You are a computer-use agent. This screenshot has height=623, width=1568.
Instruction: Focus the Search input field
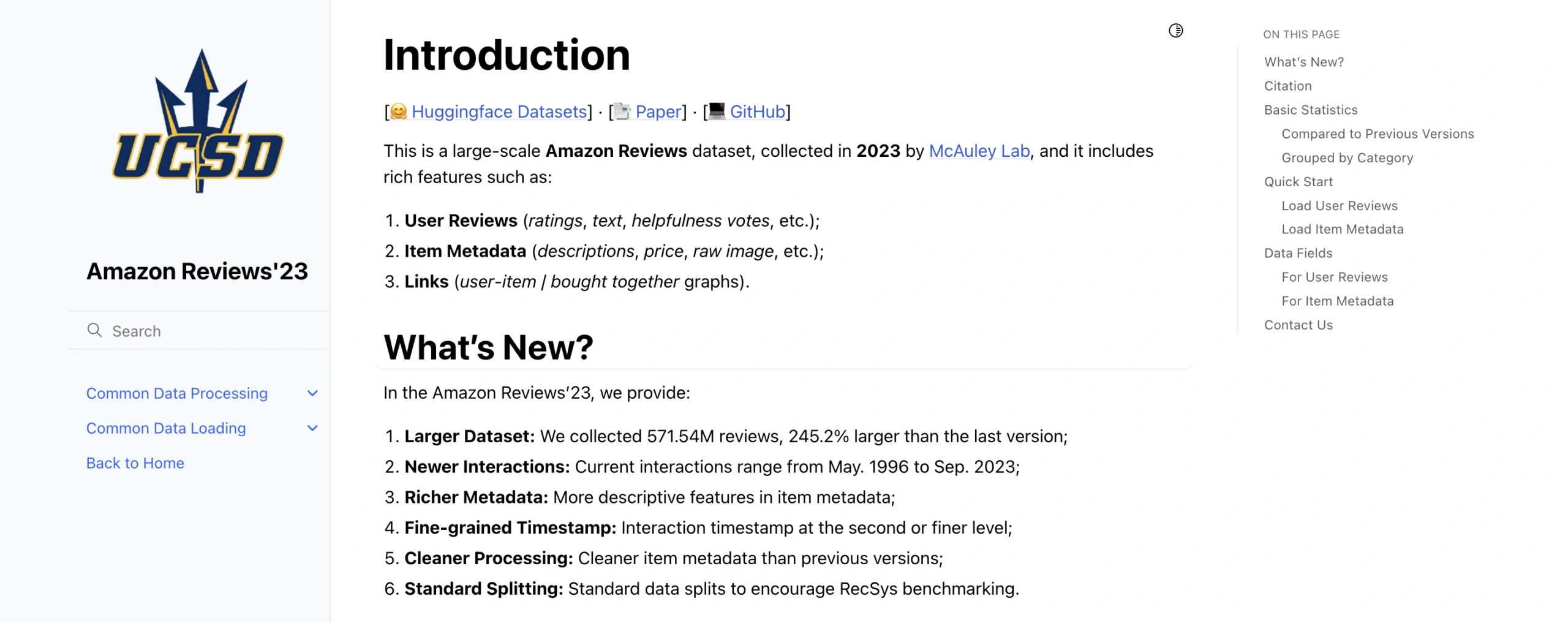point(199,331)
